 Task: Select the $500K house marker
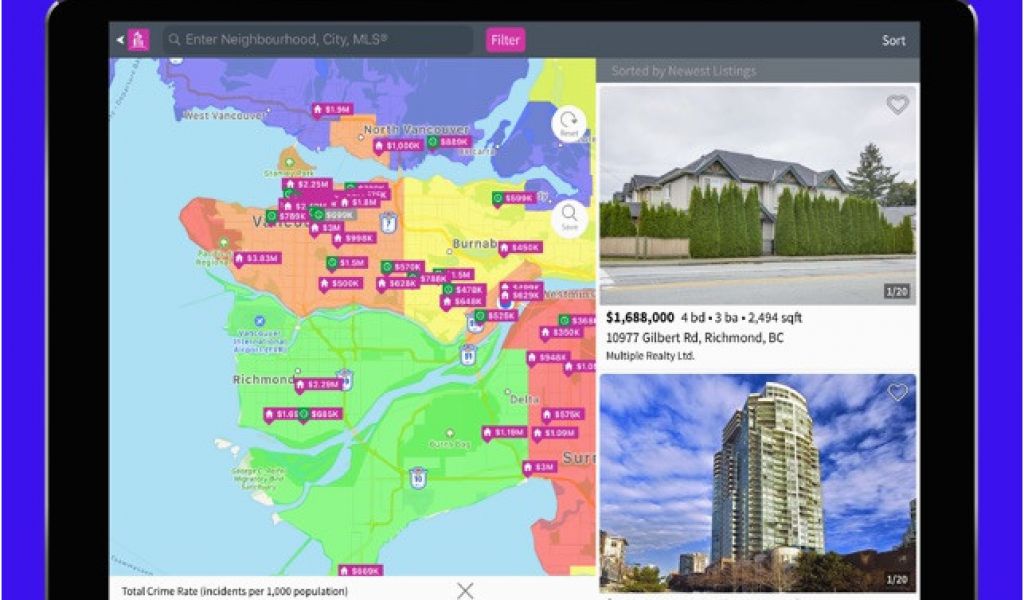[340, 283]
